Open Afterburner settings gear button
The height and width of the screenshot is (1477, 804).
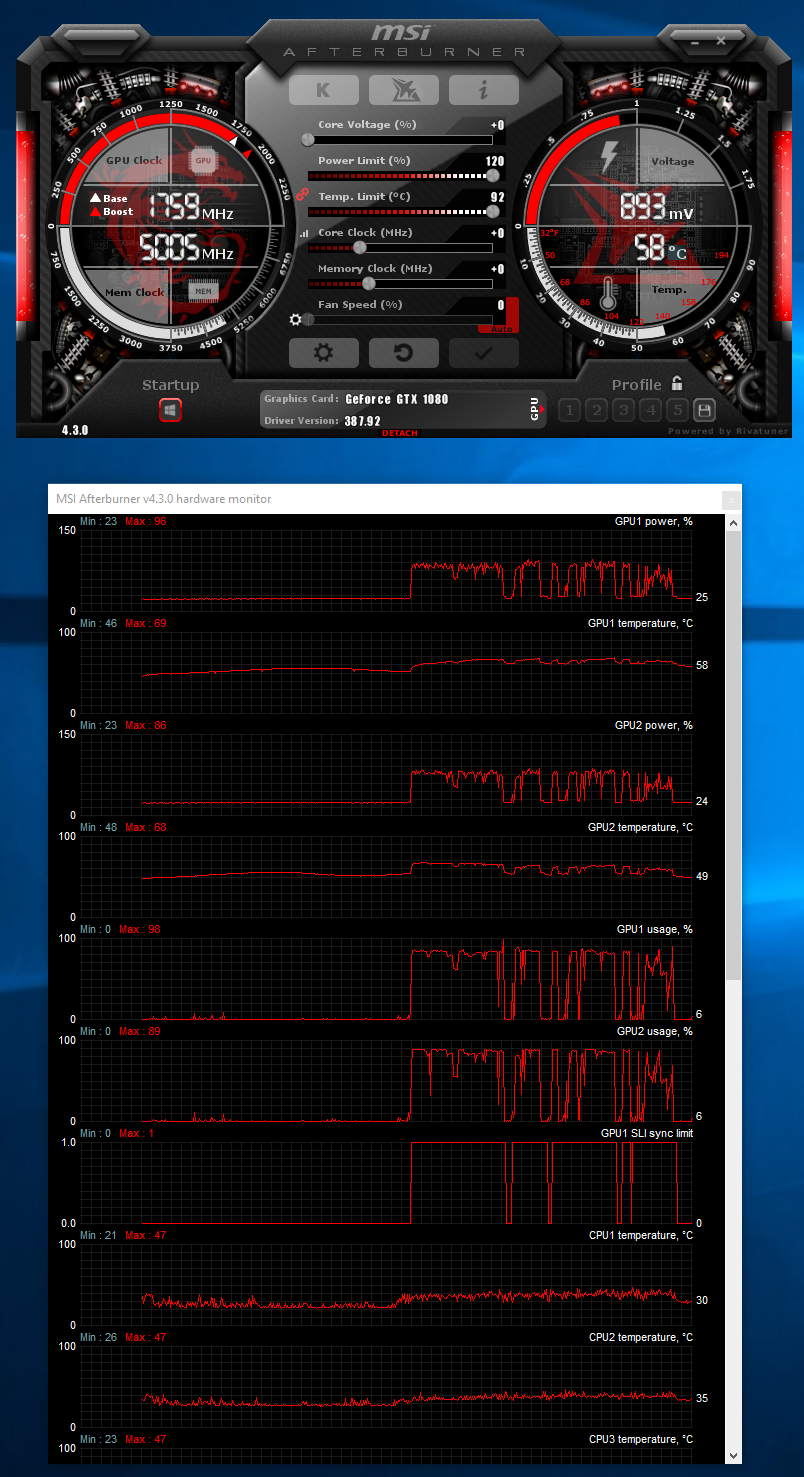pyautogui.click(x=323, y=353)
